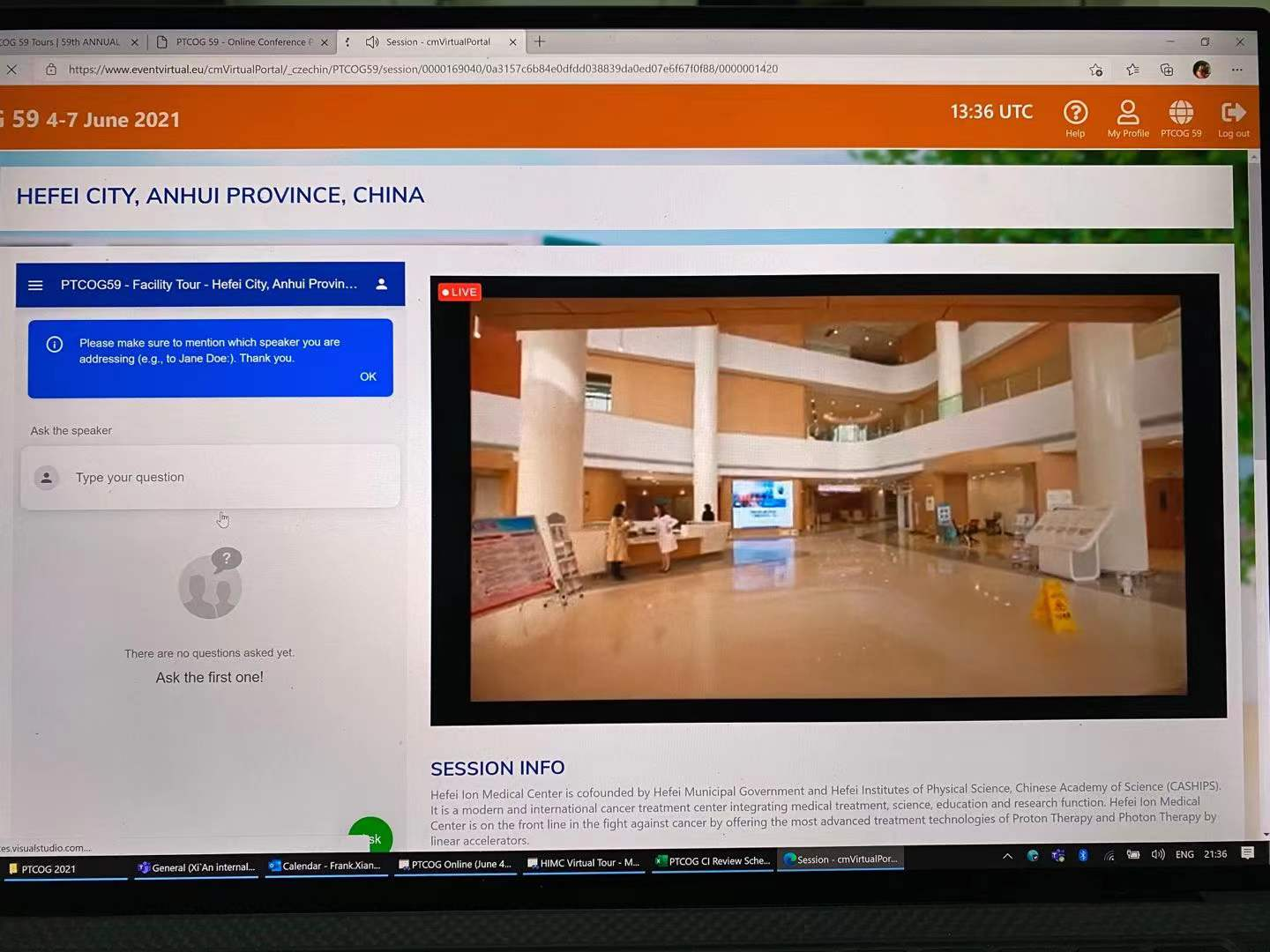Stop loading with the X button
Image resolution: width=1270 pixels, height=952 pixels.
coord(11,69)
